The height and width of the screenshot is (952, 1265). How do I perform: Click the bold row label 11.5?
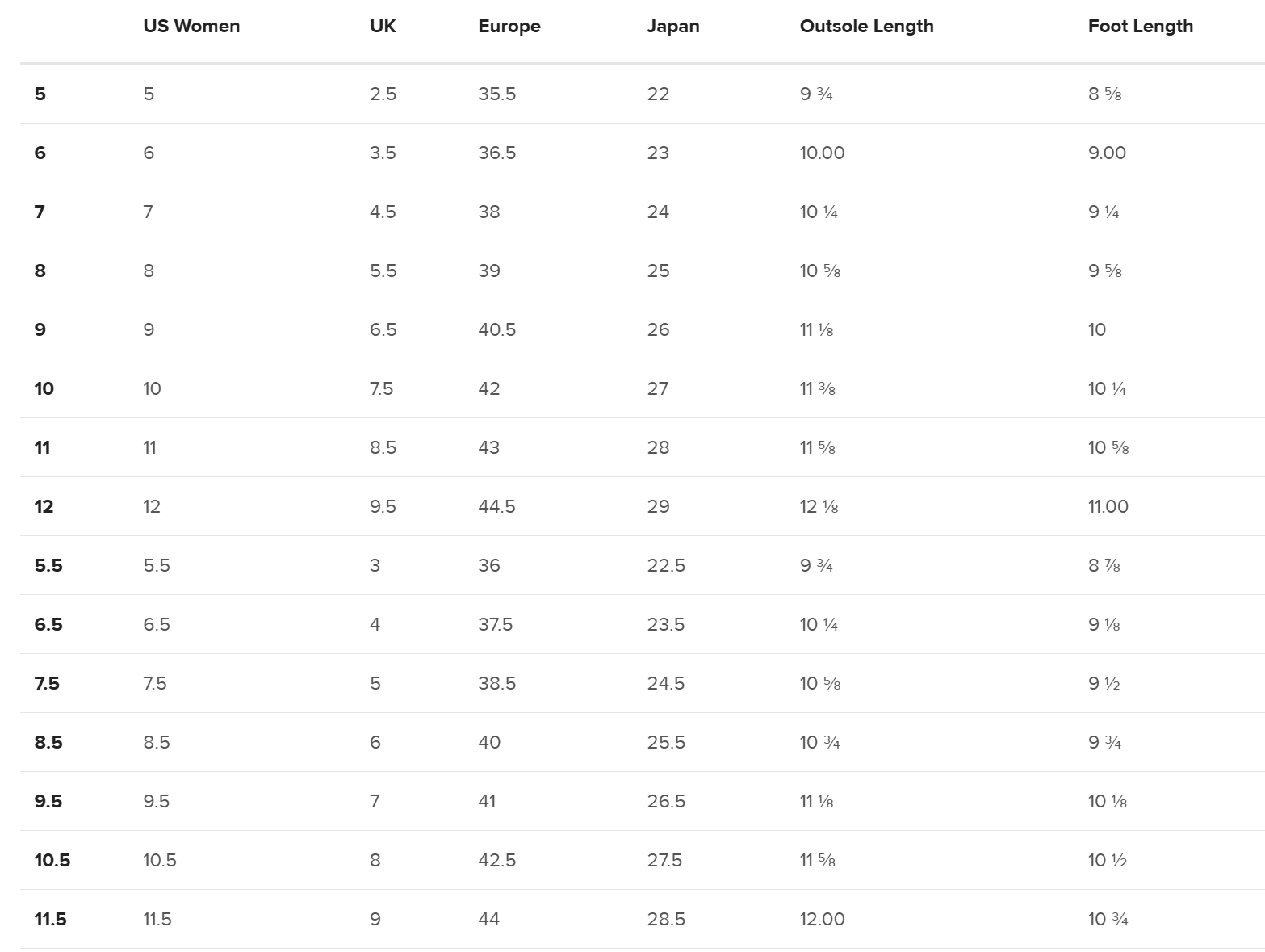click(x=50, y=919)
